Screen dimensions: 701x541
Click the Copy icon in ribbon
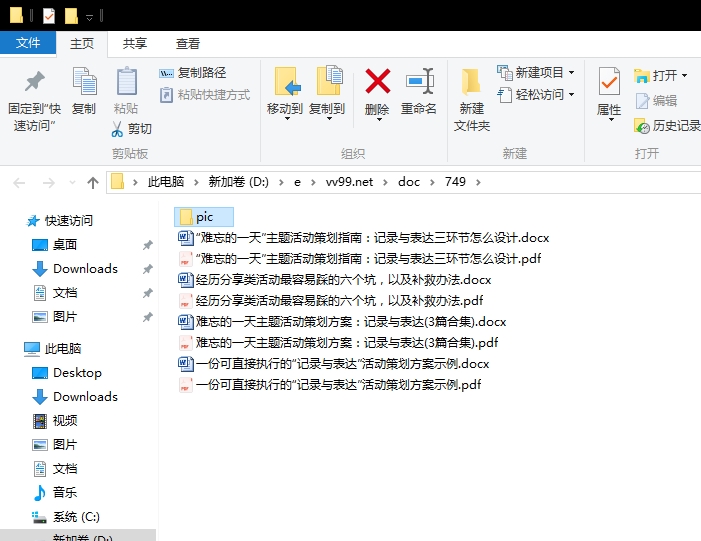pos(84,81)
